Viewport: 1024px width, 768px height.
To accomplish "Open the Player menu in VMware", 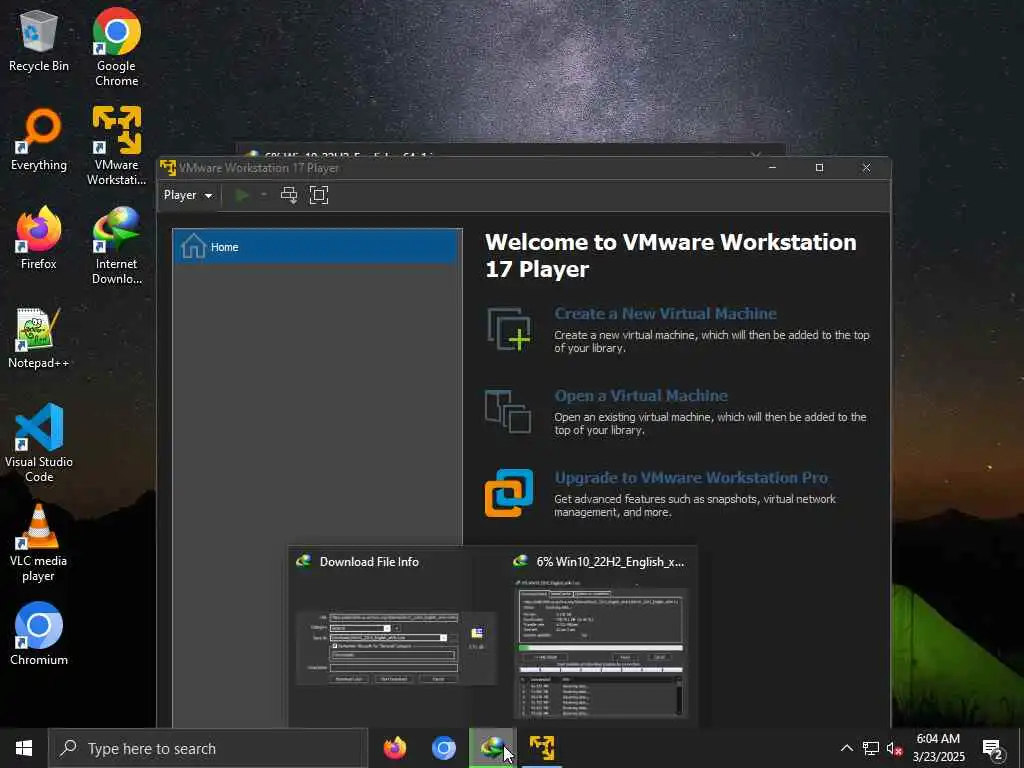I will point(188,195).
